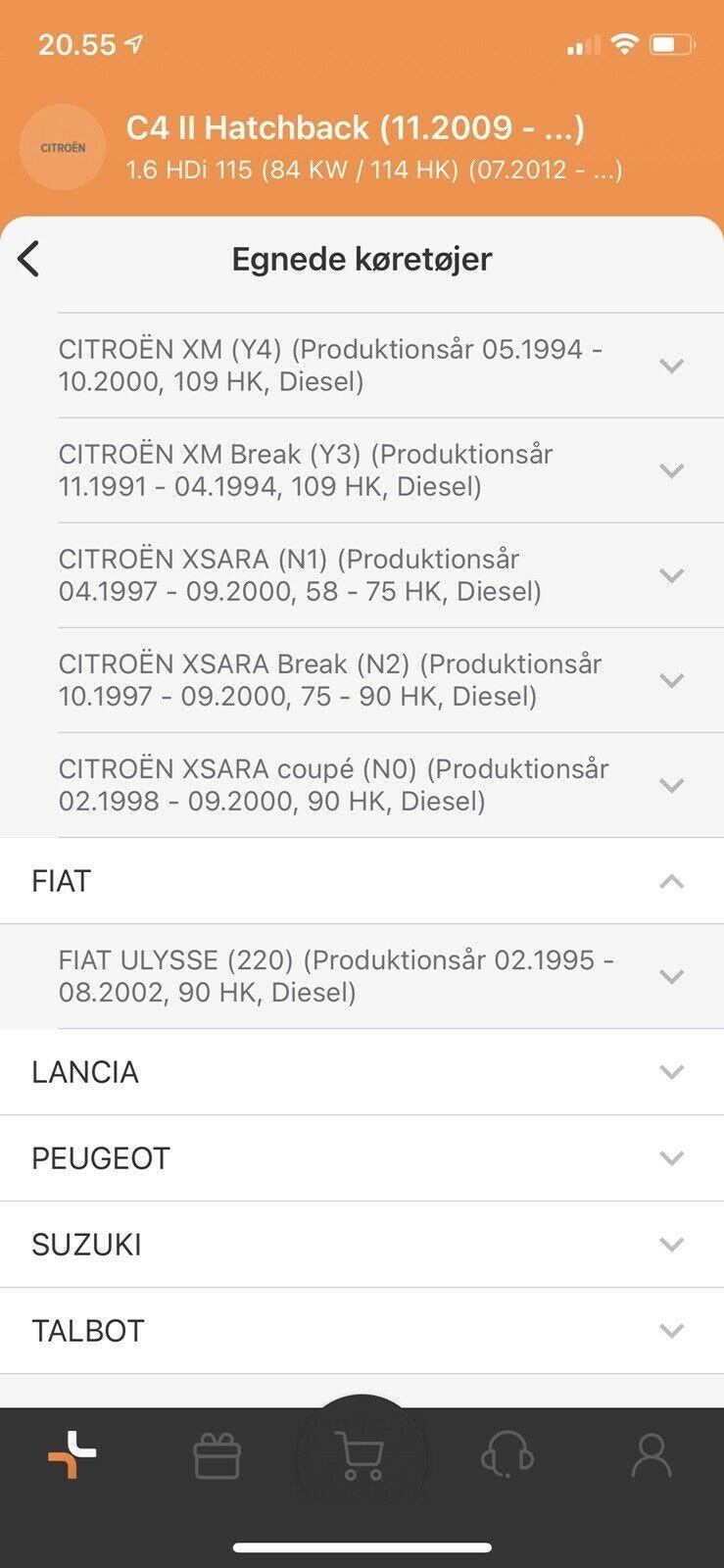Open the gift box offers icon
The width and height of the screenshot is (724, 1568).
click(x=217, y=1456)
